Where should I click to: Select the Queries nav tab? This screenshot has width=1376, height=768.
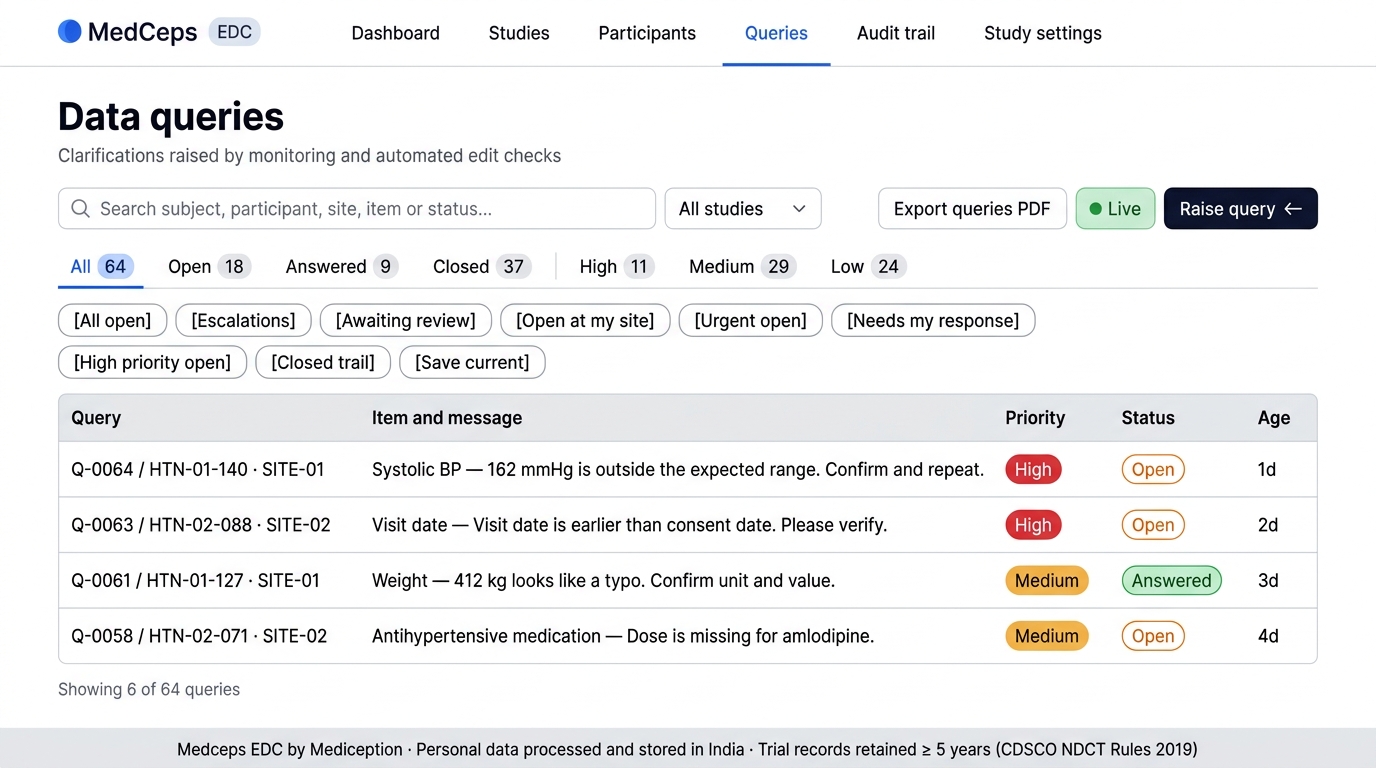[776, 33]
